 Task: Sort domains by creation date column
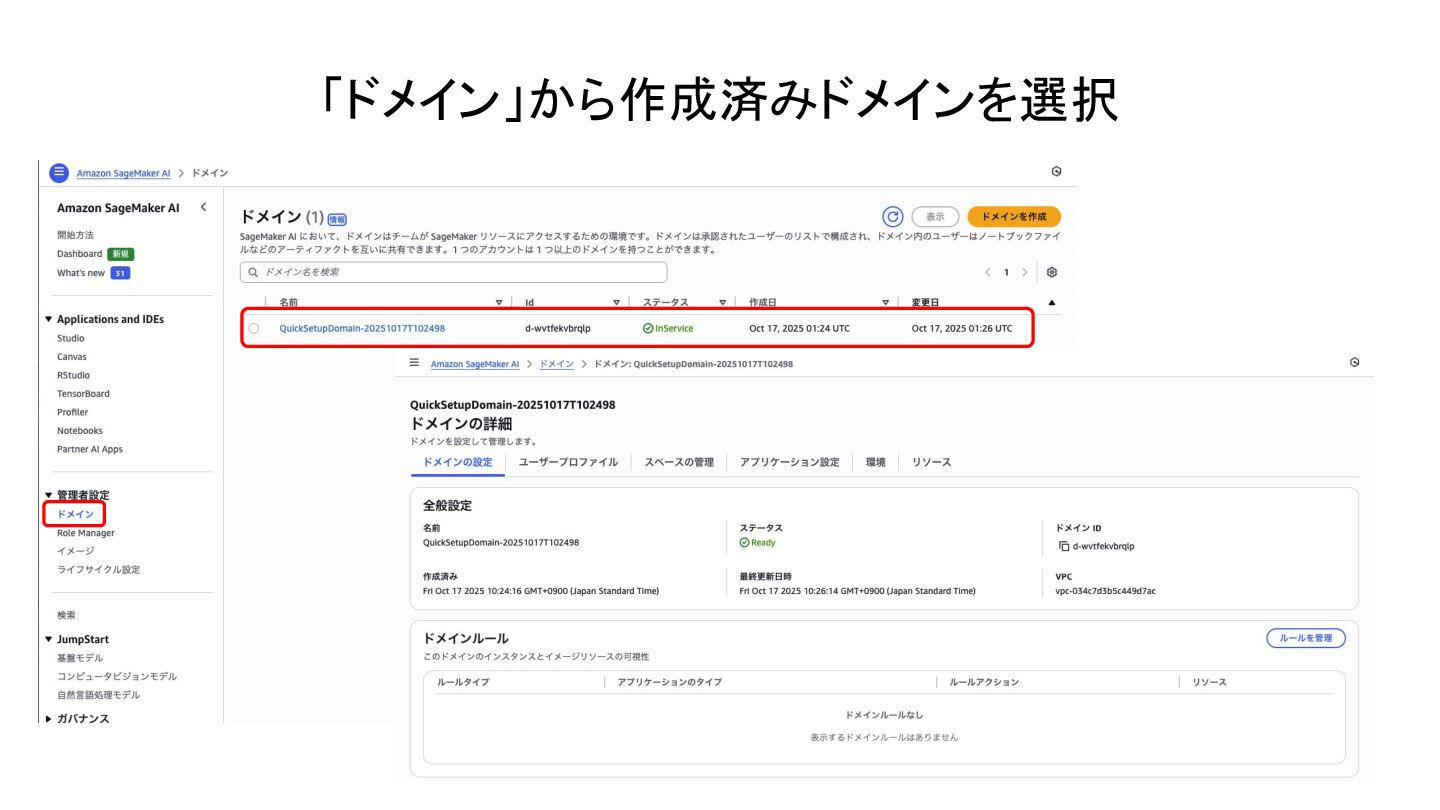[x=885, y=302]
